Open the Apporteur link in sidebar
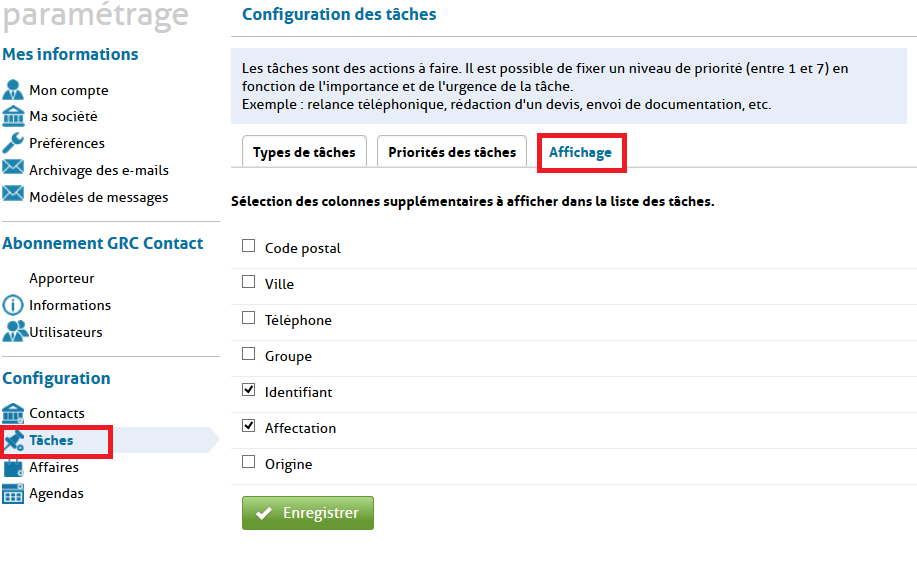917x565 pixels. coord(62,278)
